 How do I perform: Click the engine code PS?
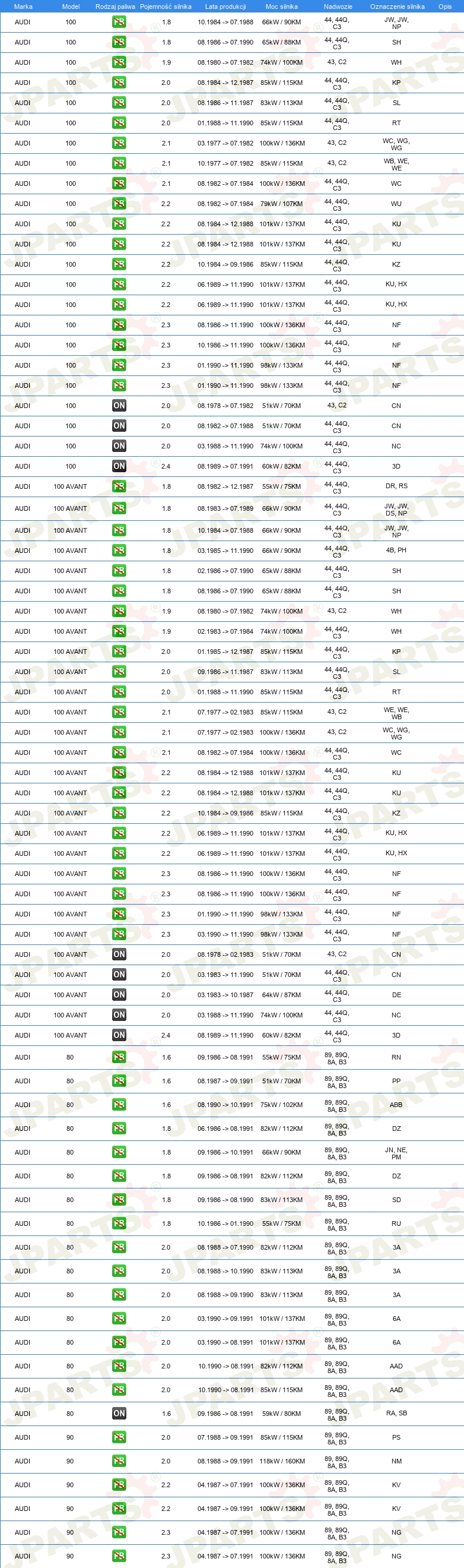coord(396,1437)
